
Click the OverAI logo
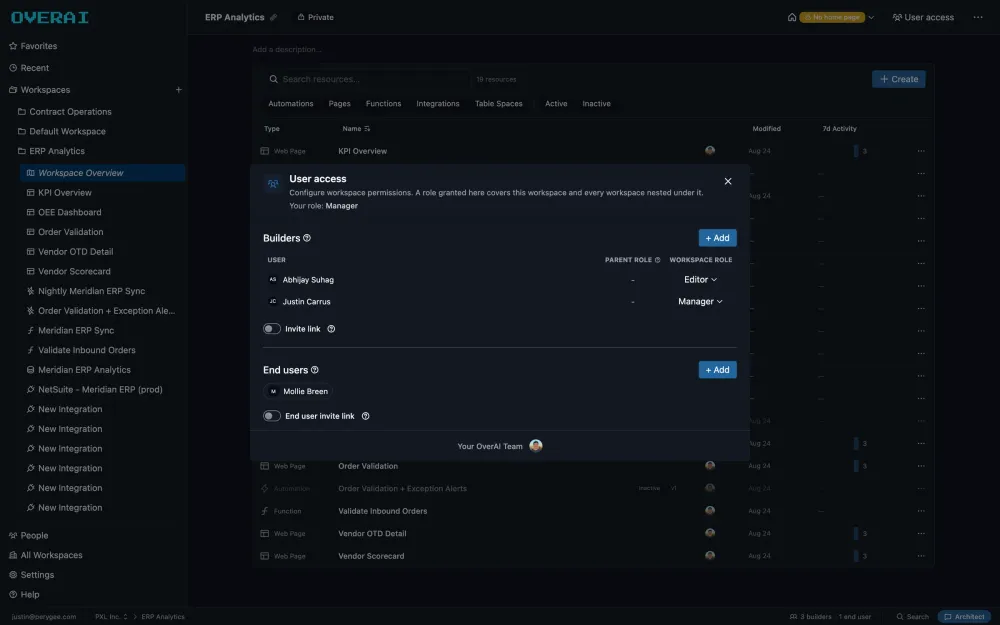pos(50,17)
